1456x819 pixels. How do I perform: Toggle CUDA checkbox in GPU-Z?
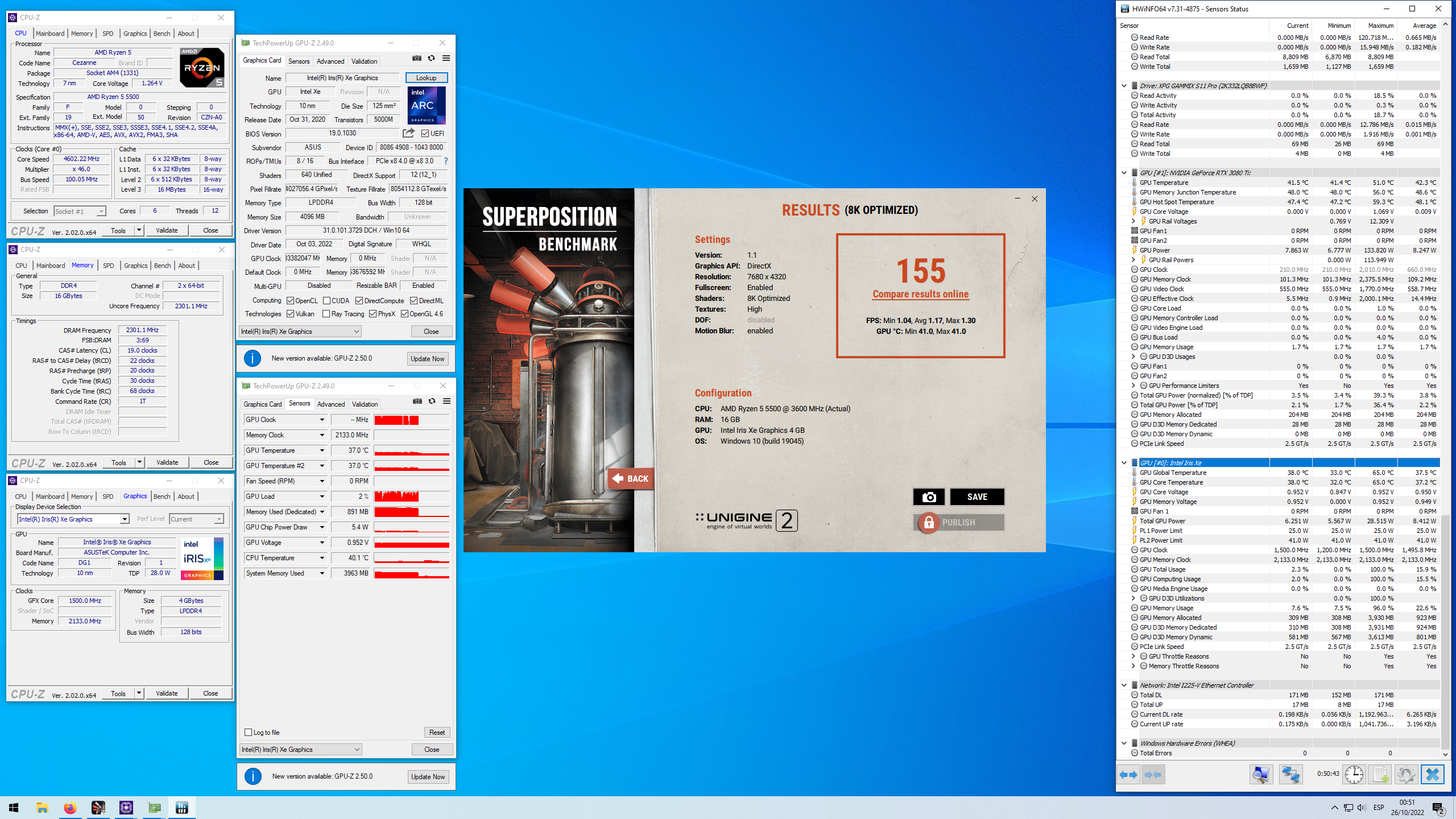[327, 301]
